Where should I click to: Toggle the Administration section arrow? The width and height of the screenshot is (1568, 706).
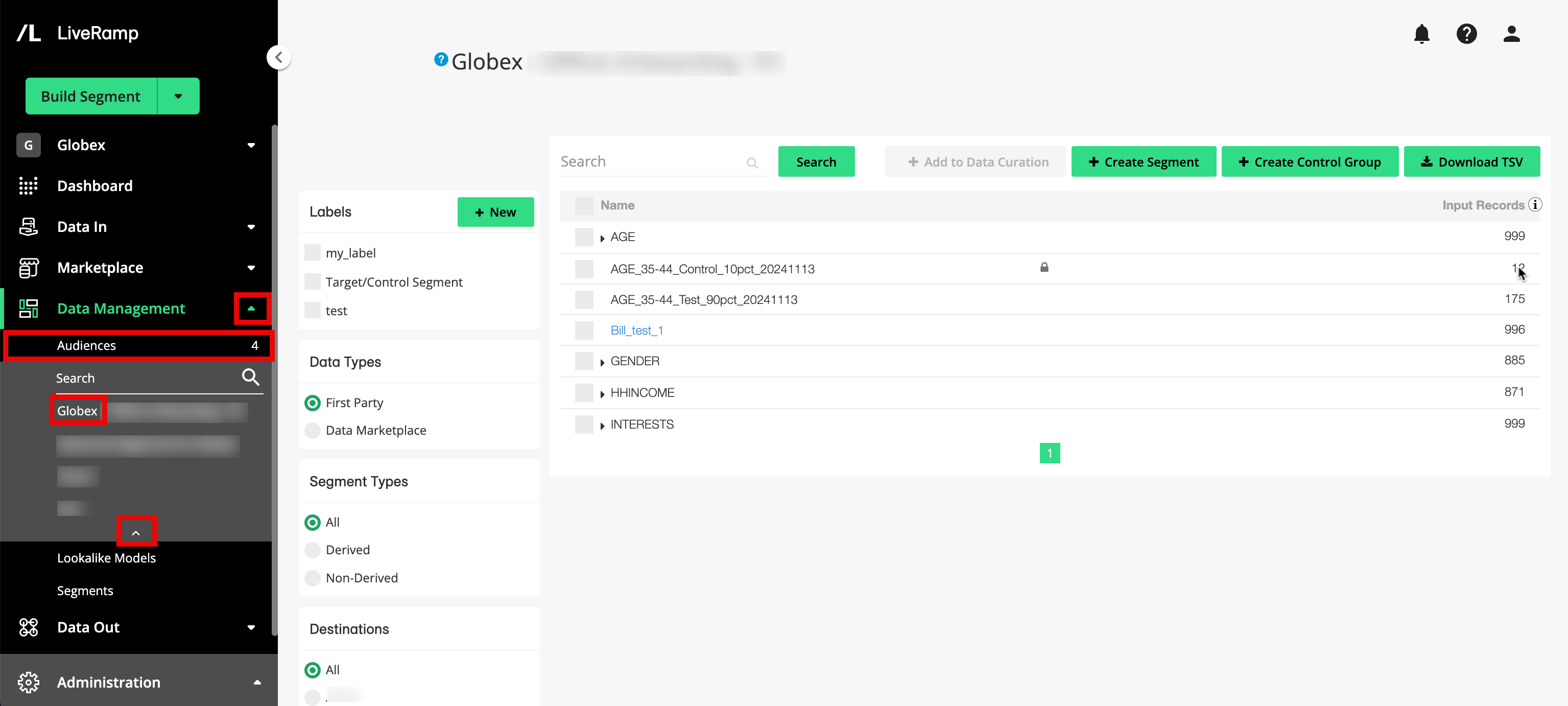(x=257, y=683)
